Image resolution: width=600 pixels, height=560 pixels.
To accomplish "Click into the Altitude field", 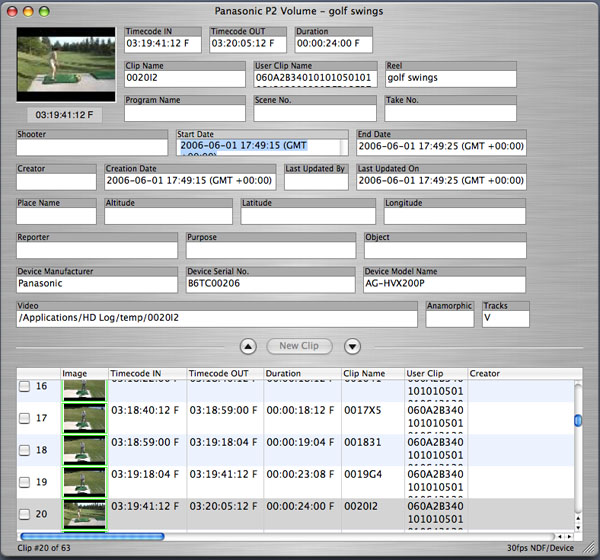I will (x=168, y=216).
